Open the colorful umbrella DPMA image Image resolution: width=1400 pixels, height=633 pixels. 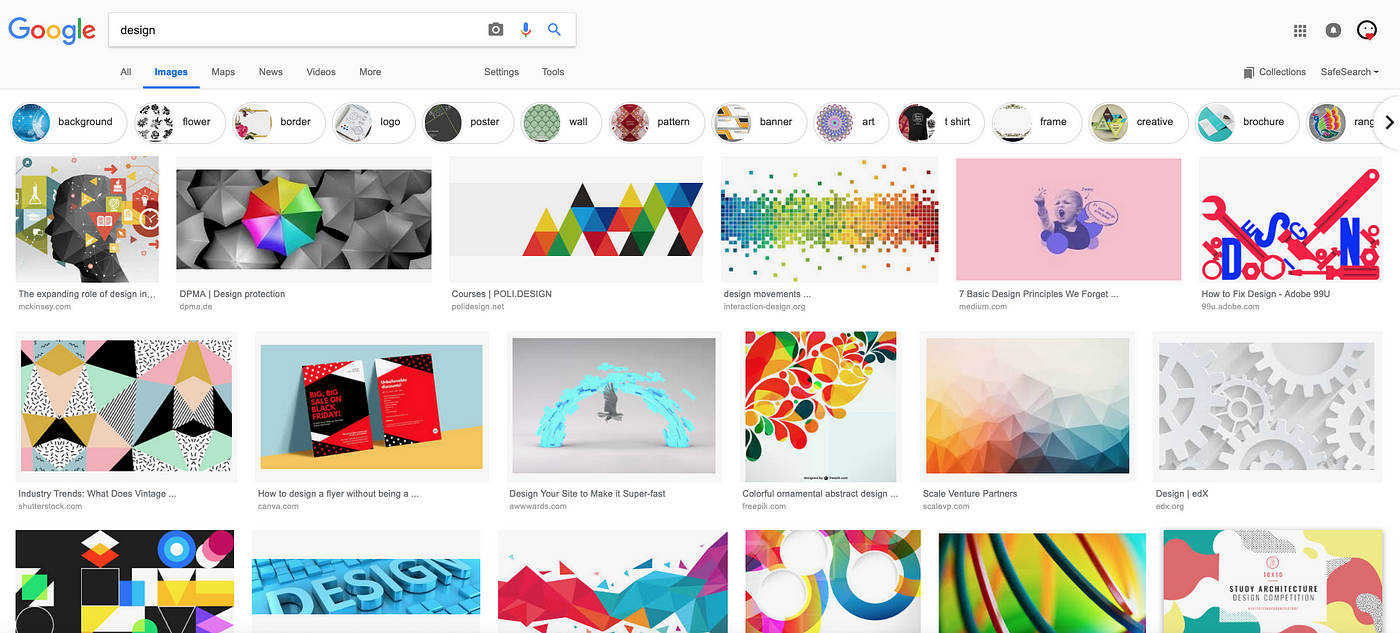coord(304,219)
